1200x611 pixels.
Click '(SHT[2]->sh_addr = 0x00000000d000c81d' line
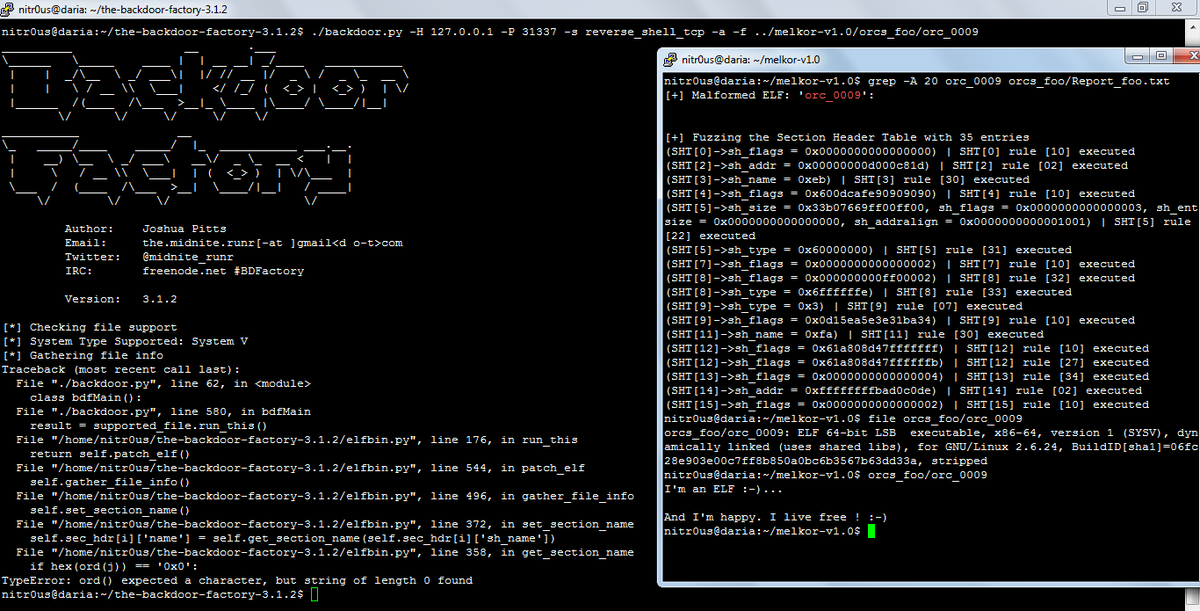click(x=896, y=165)
